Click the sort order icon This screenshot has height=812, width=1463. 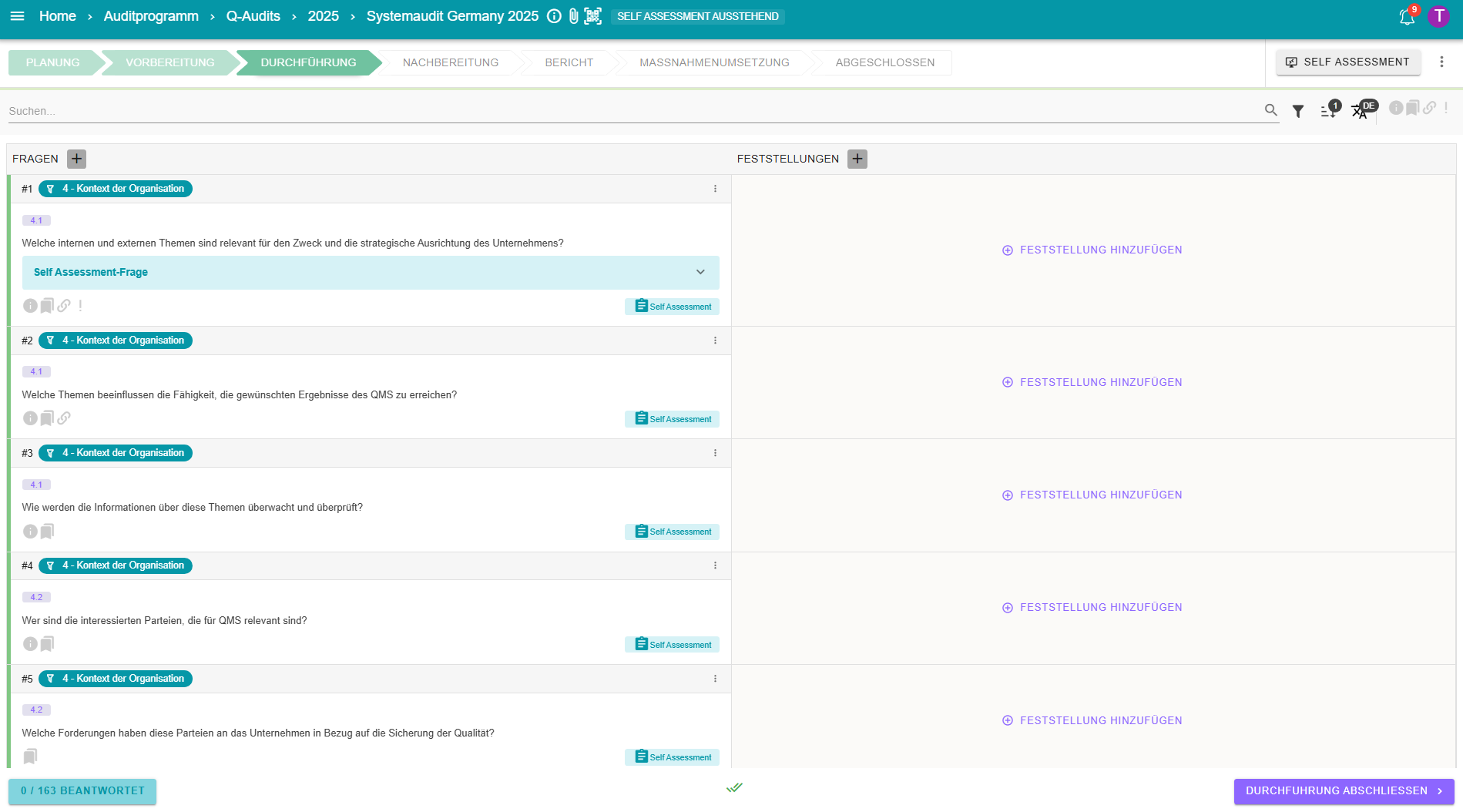pyautogui.click(x=1328, y=111)
